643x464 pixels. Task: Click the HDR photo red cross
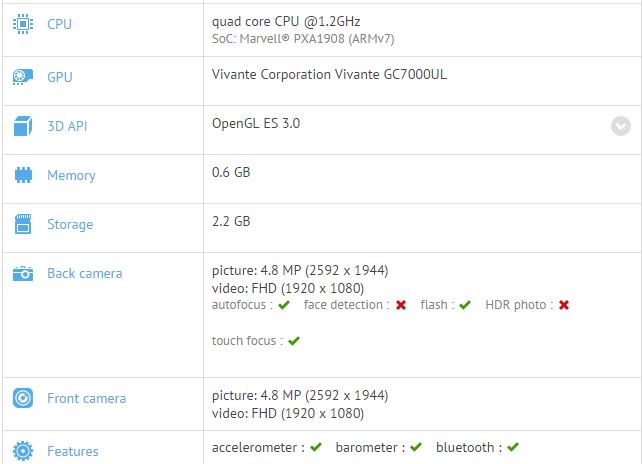pos(564,305)
